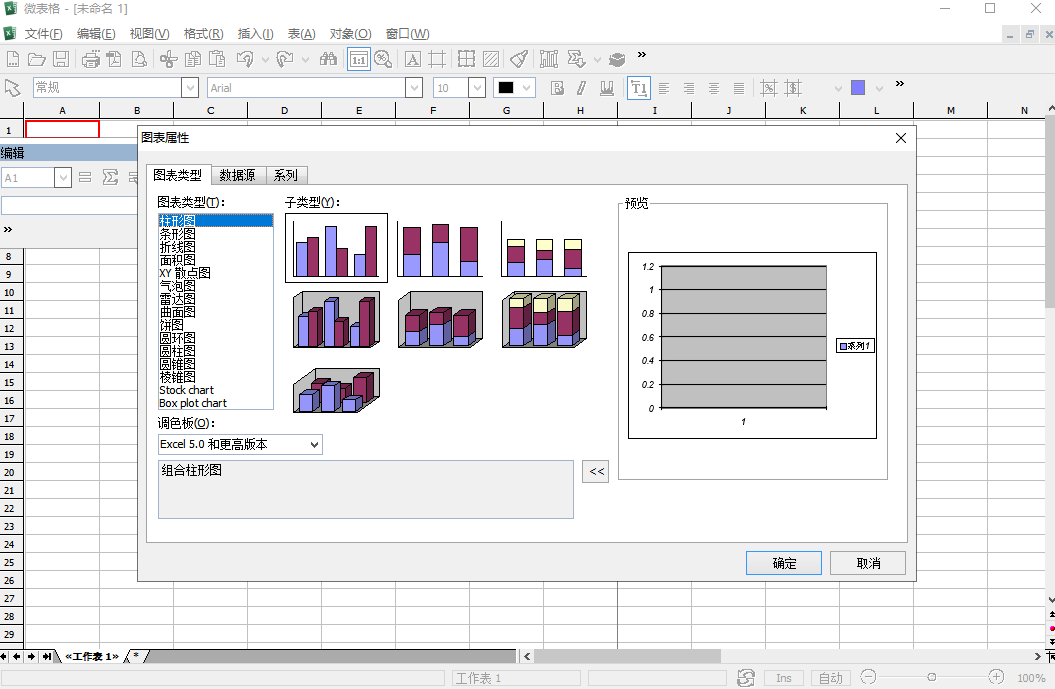Image resolution: width=1055 pixels, height=689 pixels.
Task: Switch to the 数据源 tab
Action: (x=238, y=174)
